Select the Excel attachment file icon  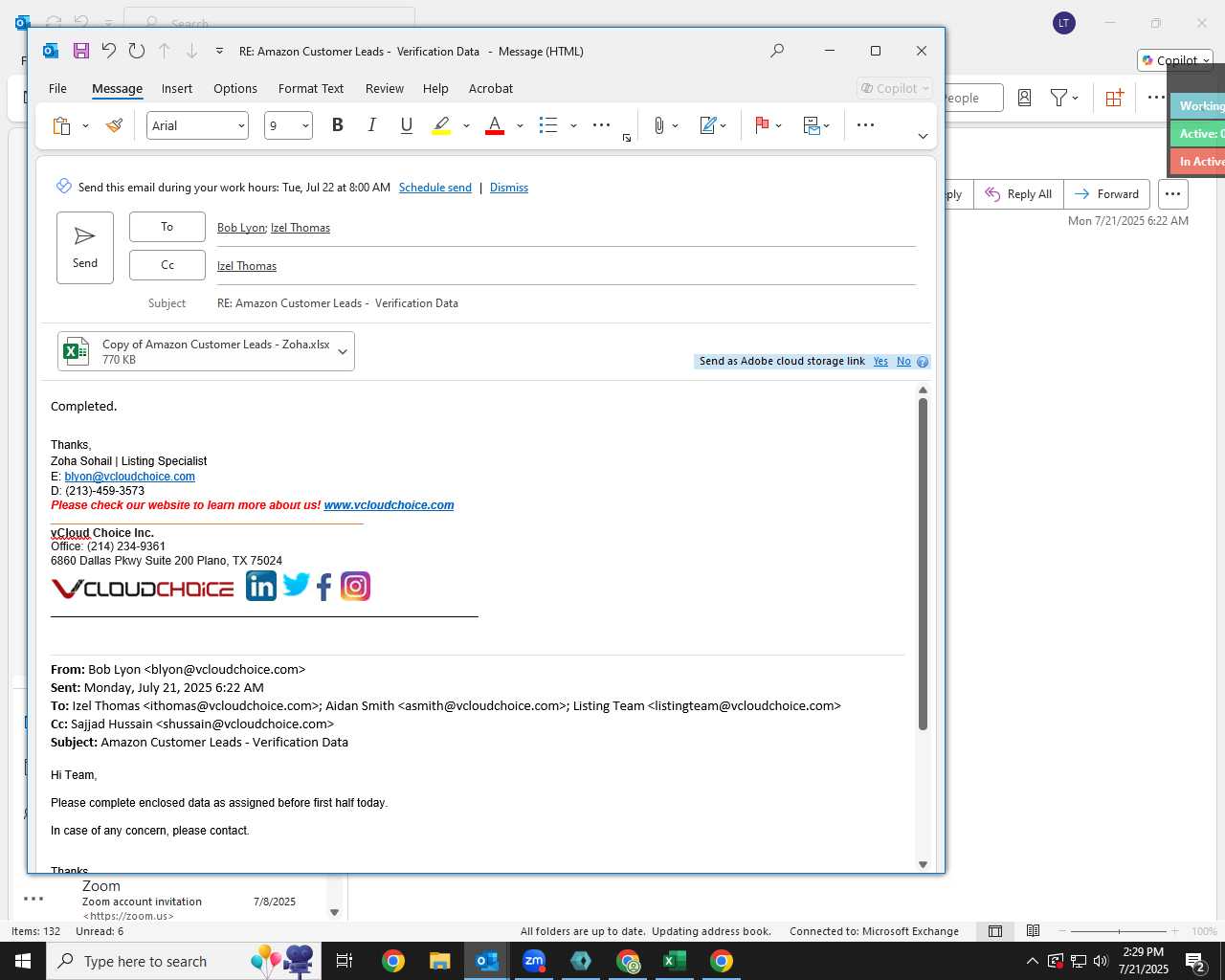point(76,351)
